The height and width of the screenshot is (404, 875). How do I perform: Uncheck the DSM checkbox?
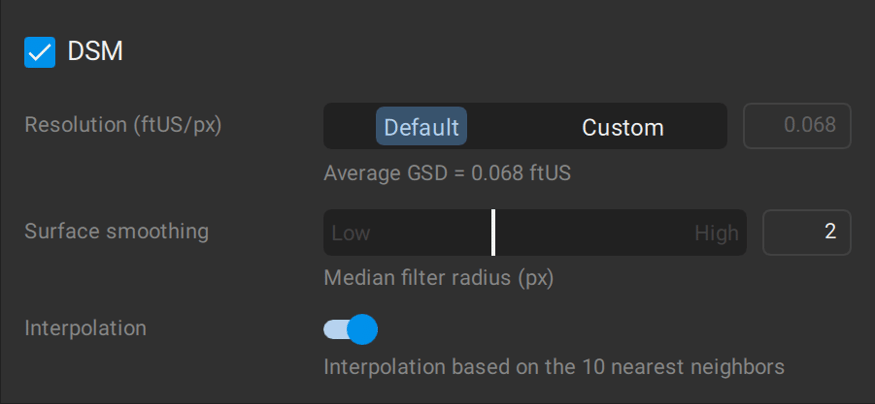(x=40, y=52)
